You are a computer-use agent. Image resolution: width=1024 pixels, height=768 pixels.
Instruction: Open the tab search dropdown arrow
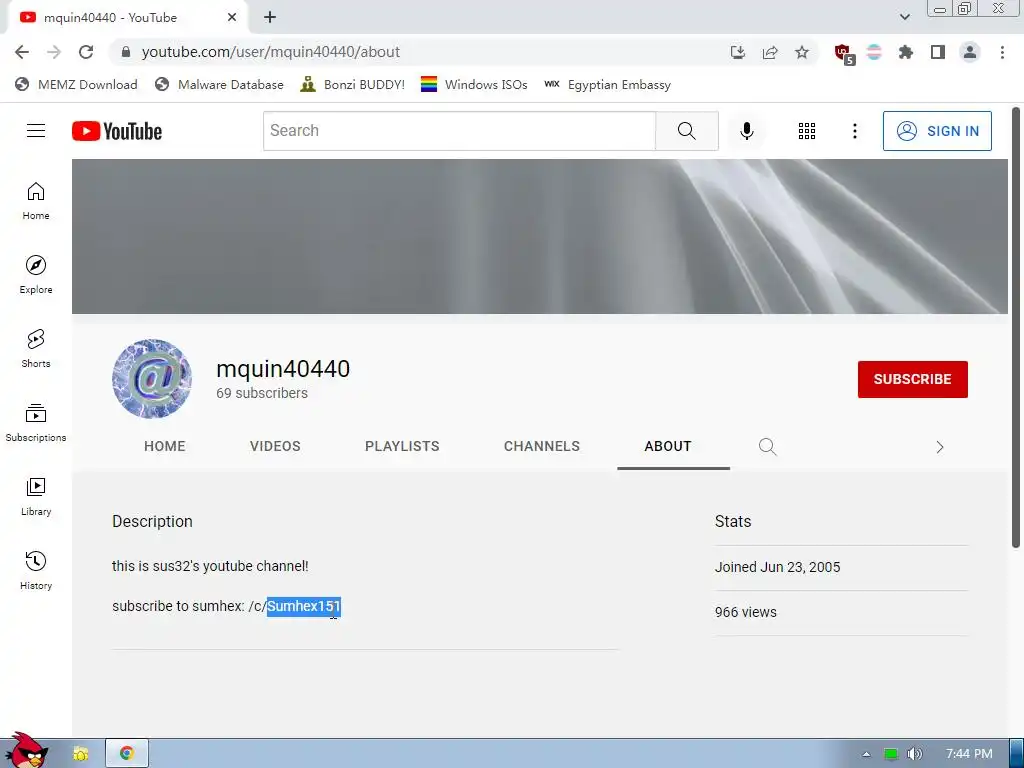pos(904,17)
